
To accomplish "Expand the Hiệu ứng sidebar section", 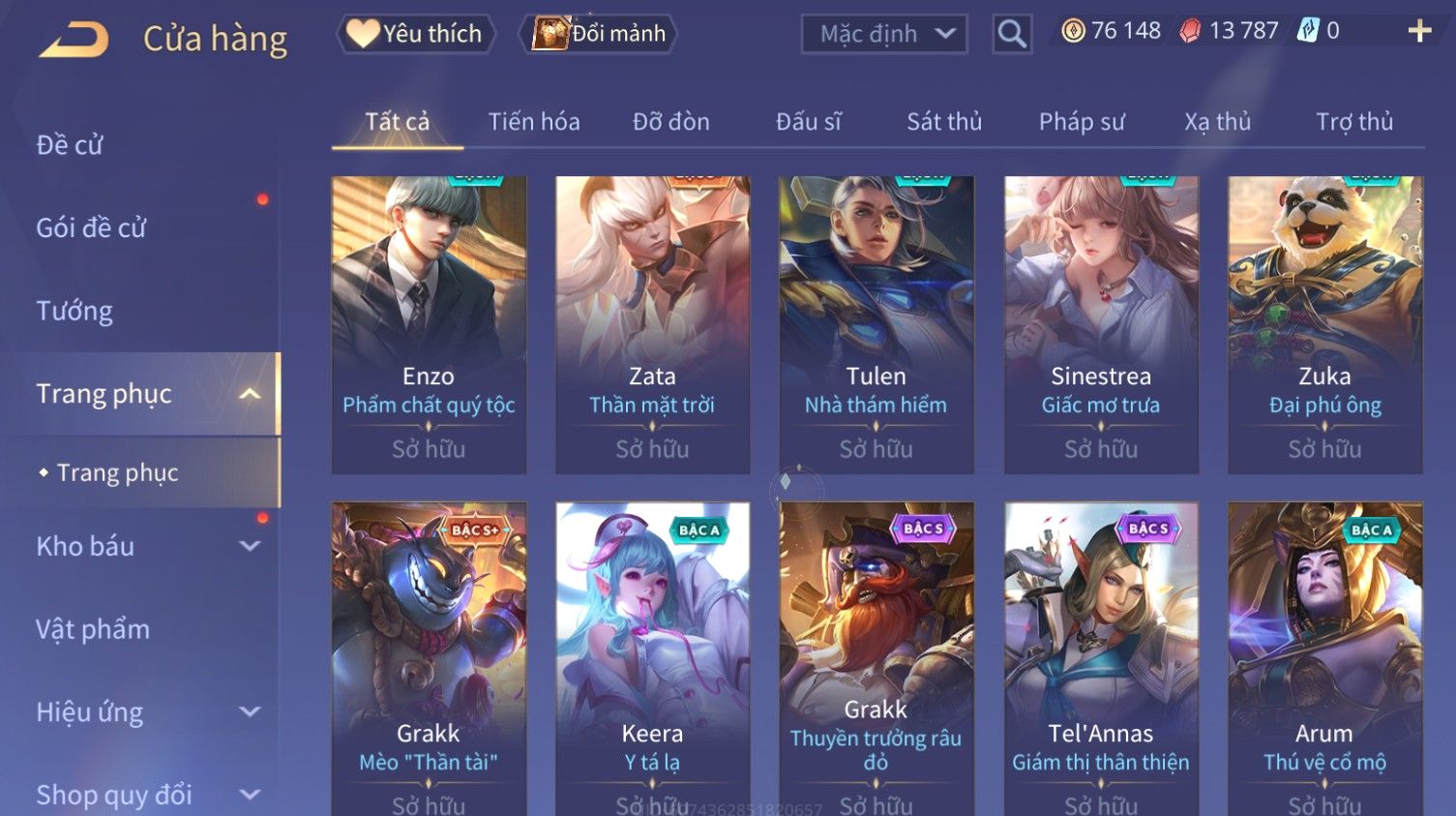I will [250, 712].
